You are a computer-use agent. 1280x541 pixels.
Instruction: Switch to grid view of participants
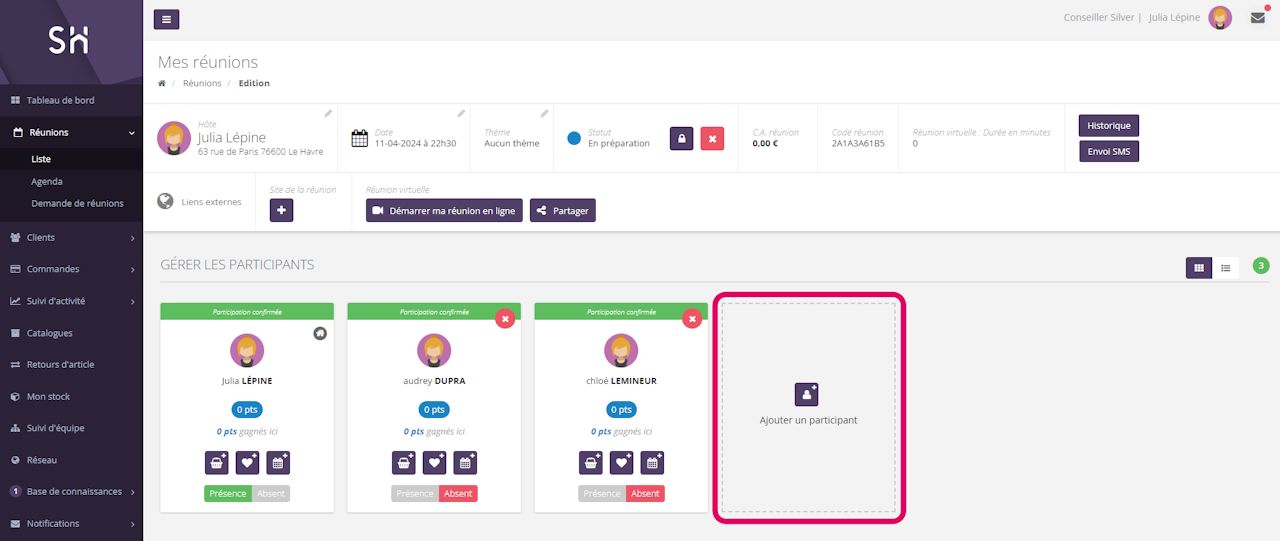click(1198, 267)
